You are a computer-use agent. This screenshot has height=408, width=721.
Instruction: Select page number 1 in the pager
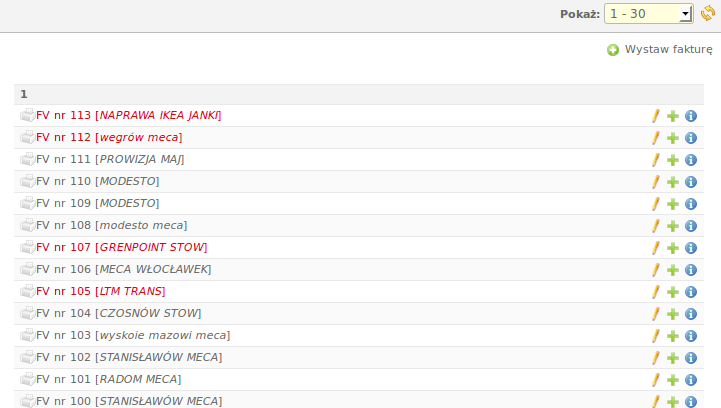coord(24,94)
